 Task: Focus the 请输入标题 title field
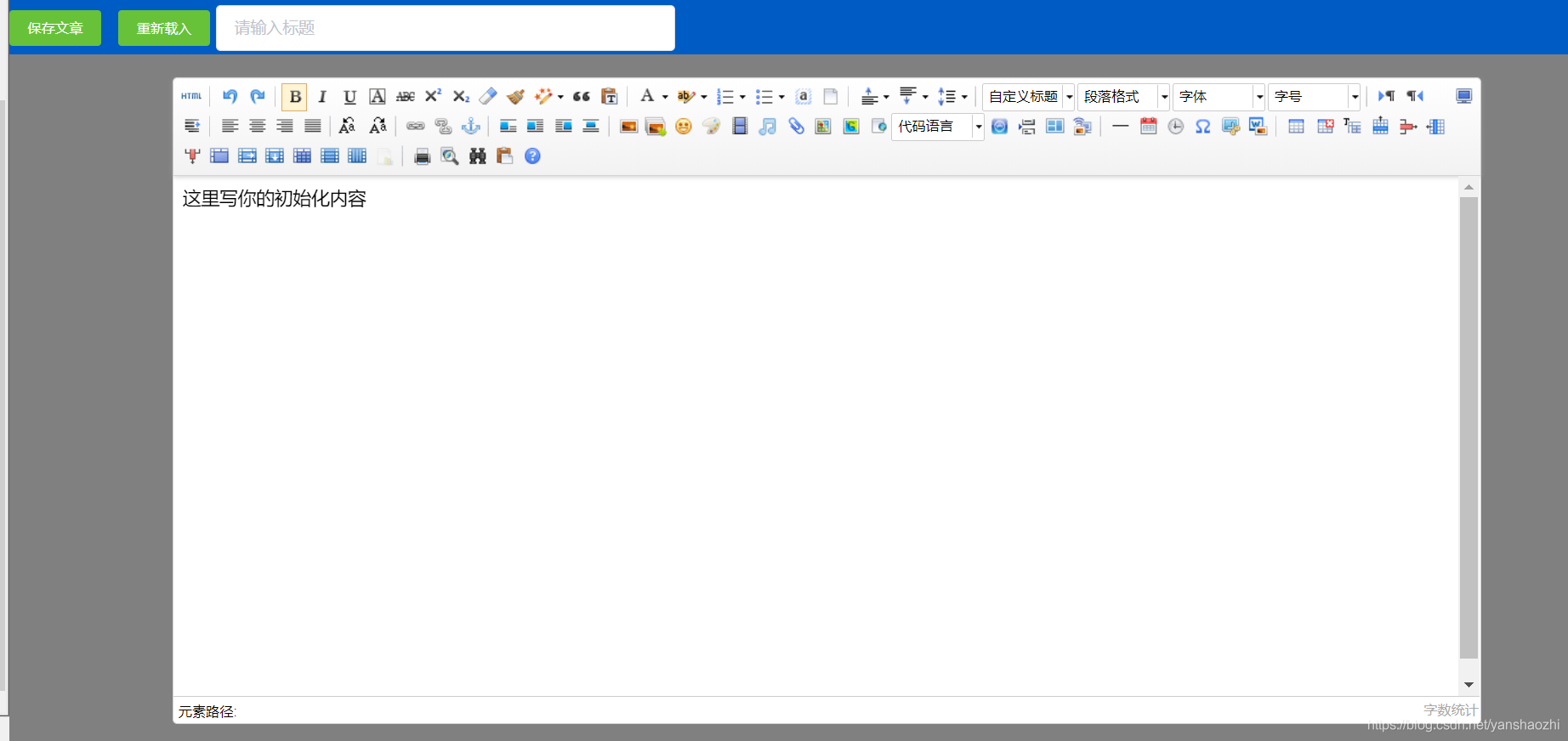(446, 28)
